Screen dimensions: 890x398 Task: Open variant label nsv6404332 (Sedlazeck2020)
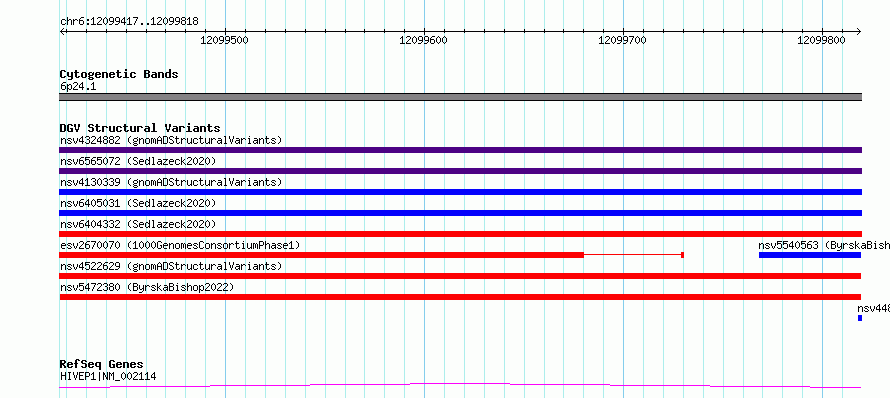(x=138, y=224)
